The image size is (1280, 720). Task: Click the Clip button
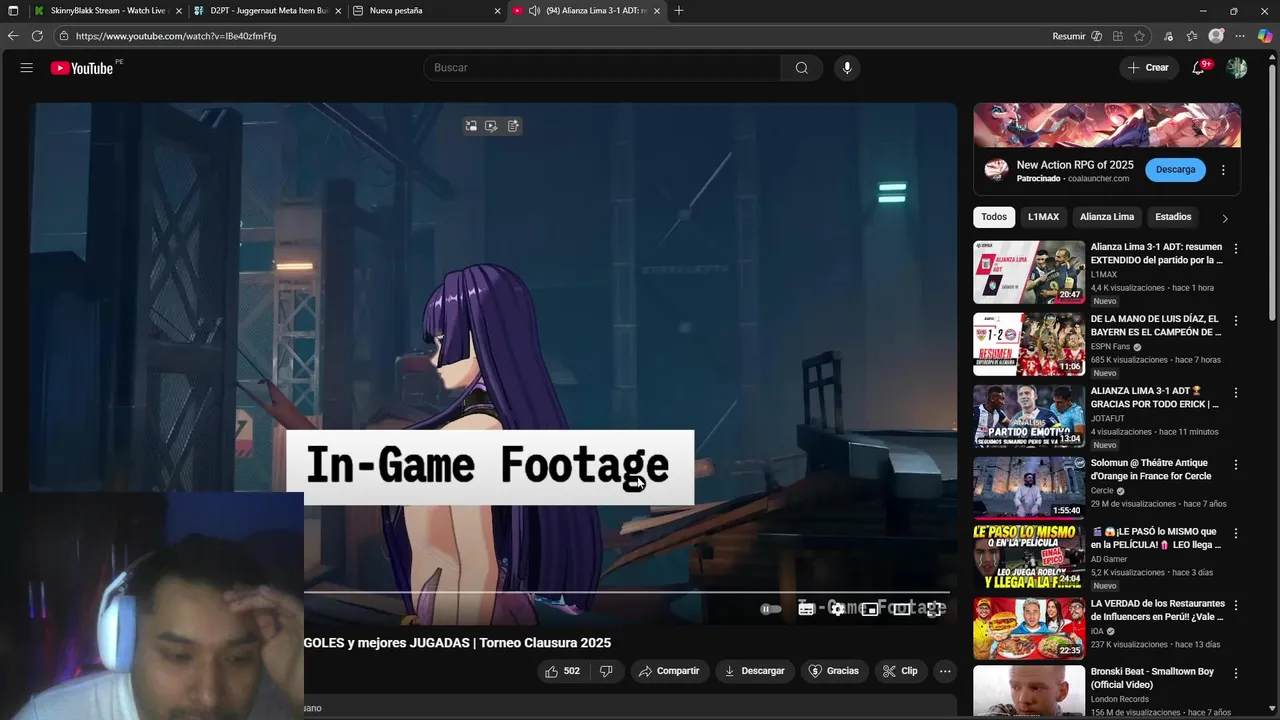tap(900, 671)
